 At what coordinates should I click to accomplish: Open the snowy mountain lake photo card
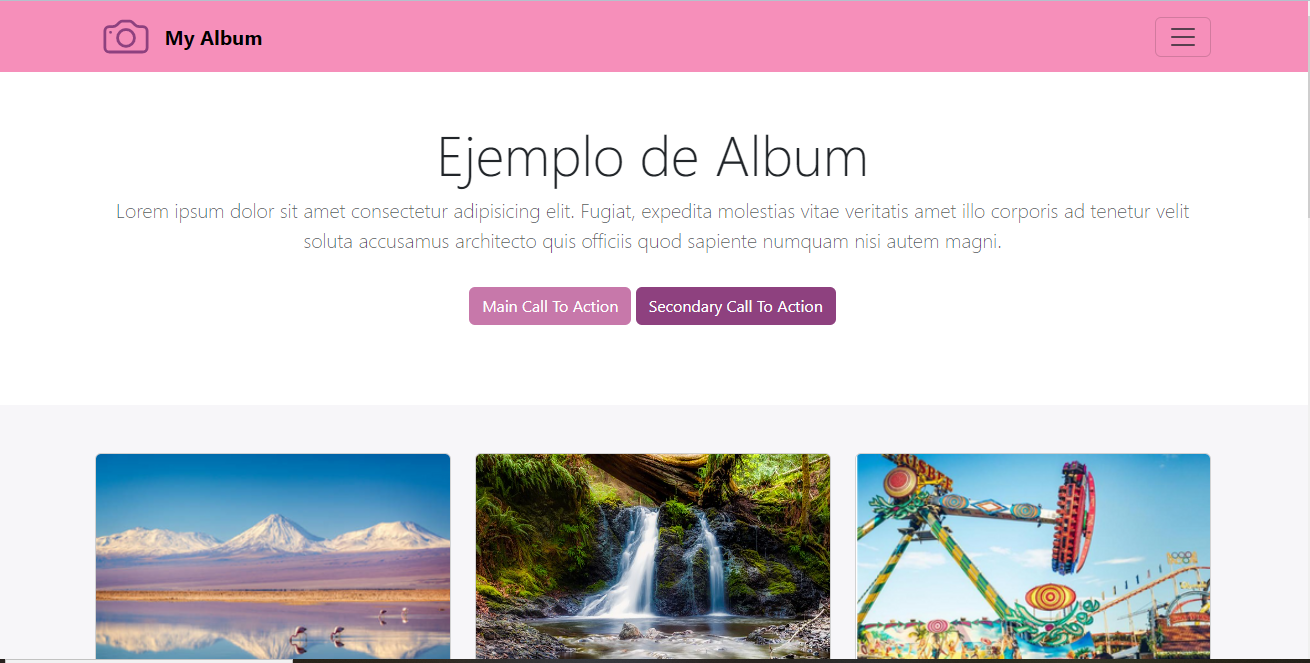(273, 557)
